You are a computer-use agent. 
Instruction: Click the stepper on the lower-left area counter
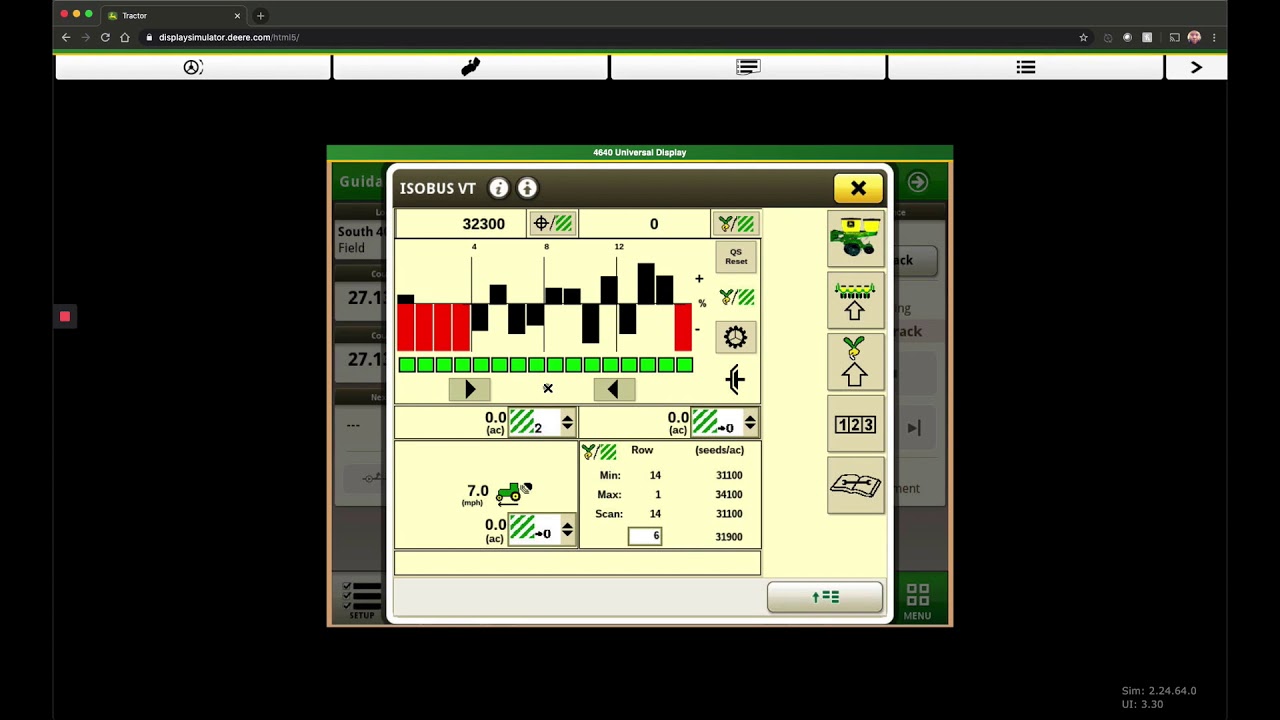click(x=567, y=529)
